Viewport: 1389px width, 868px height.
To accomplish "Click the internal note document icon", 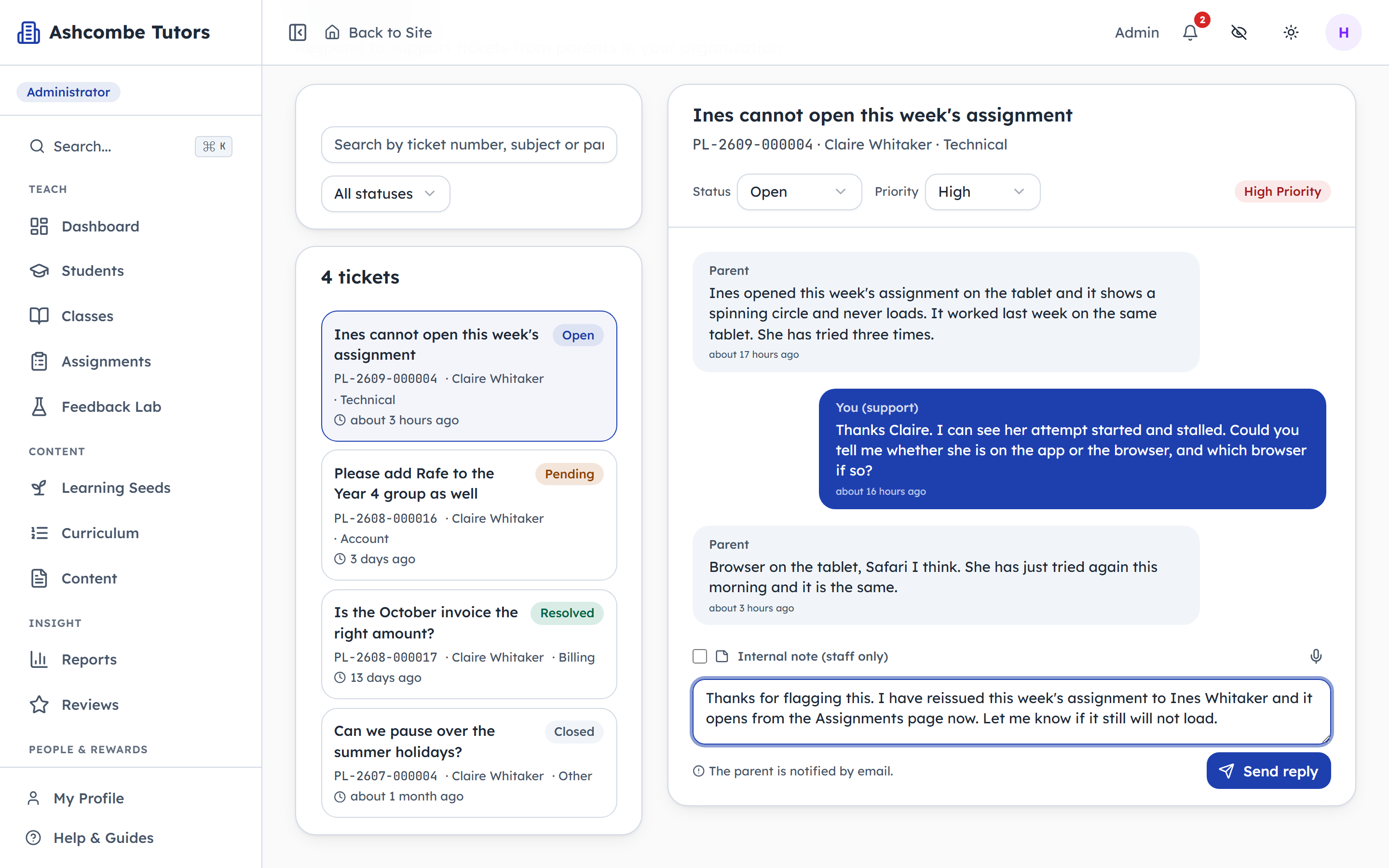I will (722, 656).
